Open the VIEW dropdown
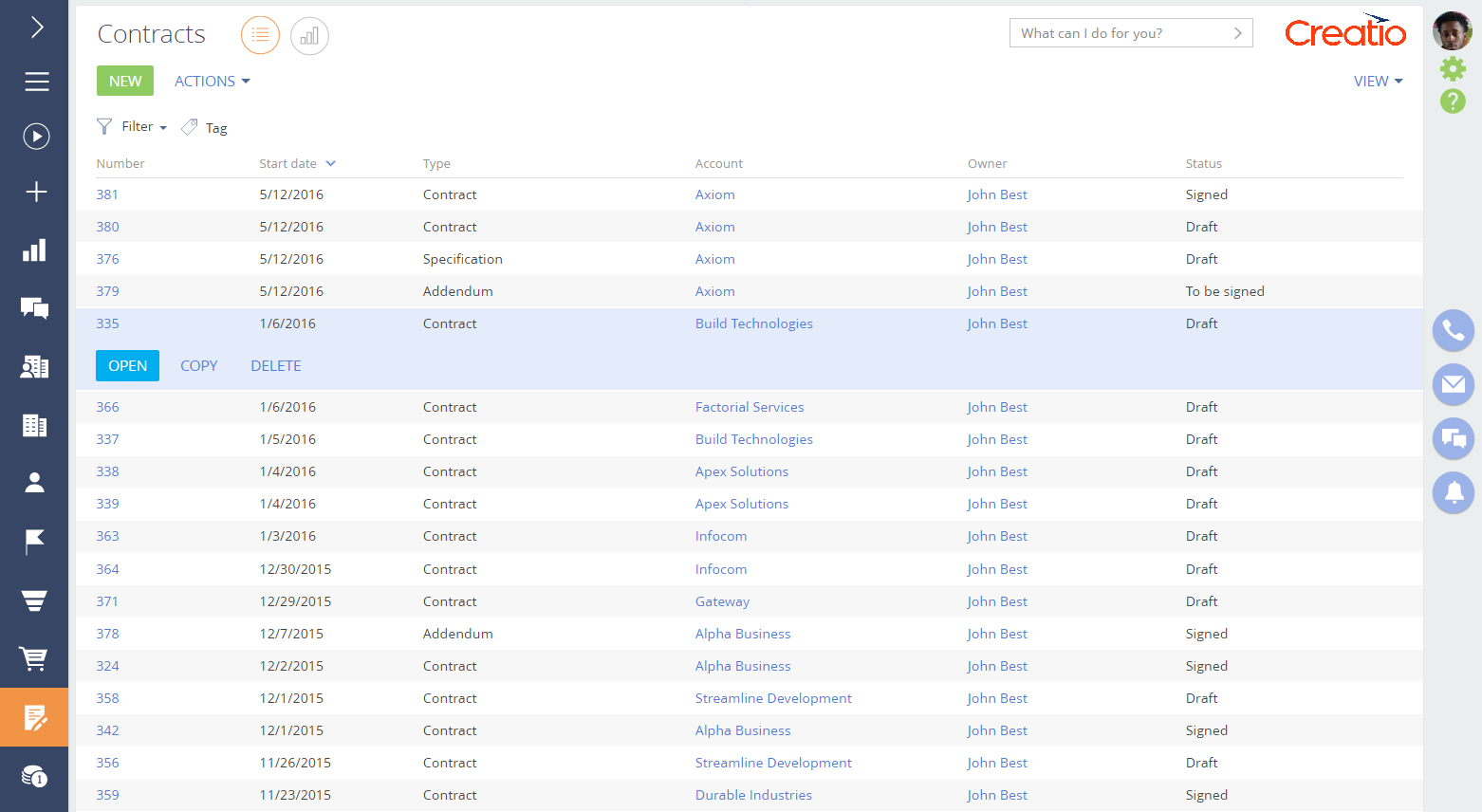 click(x=1377, y=81)
